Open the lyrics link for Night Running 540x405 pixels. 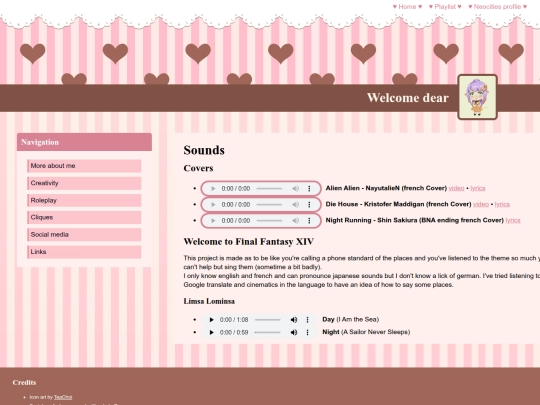coord(513,220)
